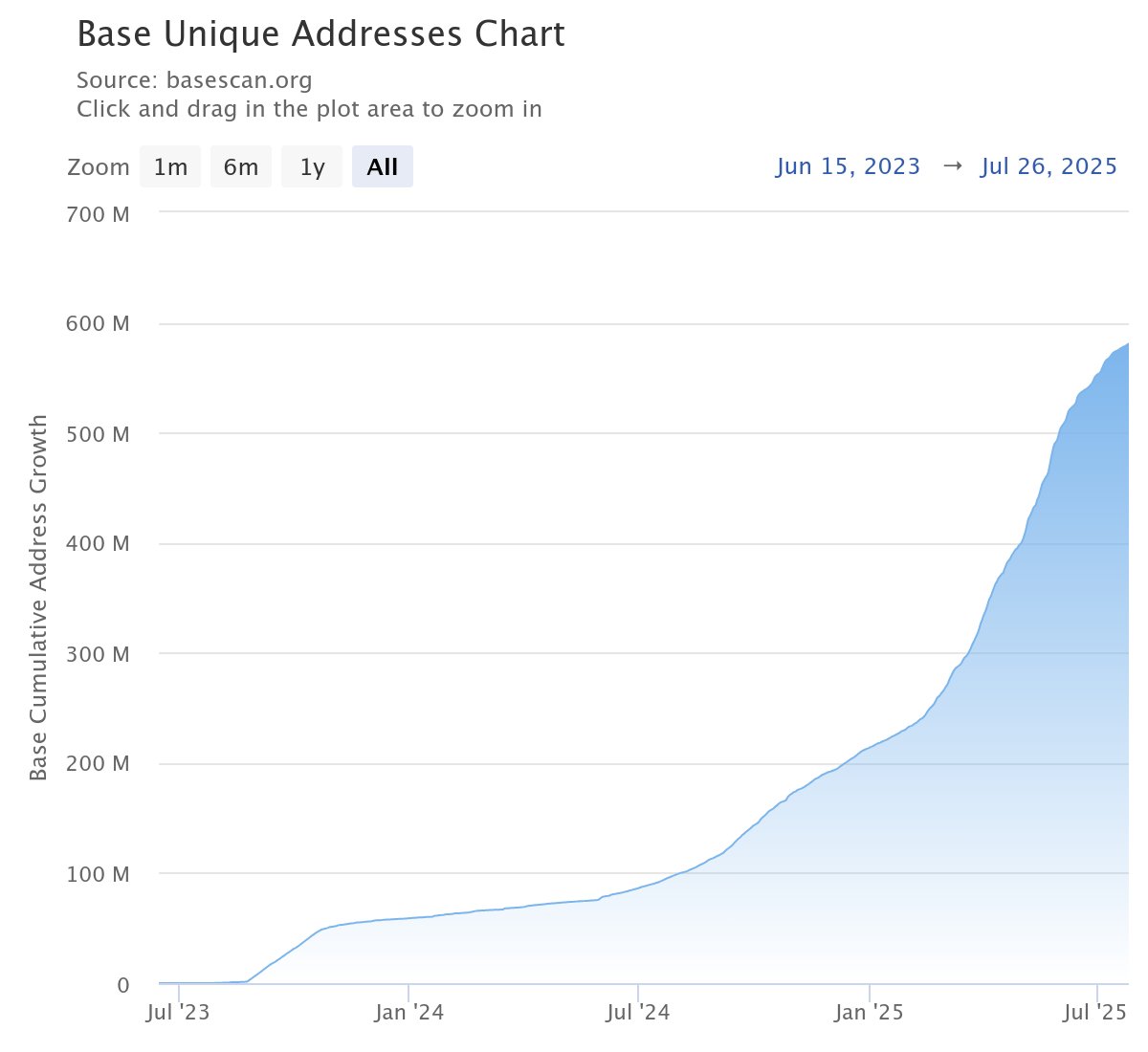Click the Jan '24 x-axis label
The image size is (1148, 1052).
point(408,1013)
